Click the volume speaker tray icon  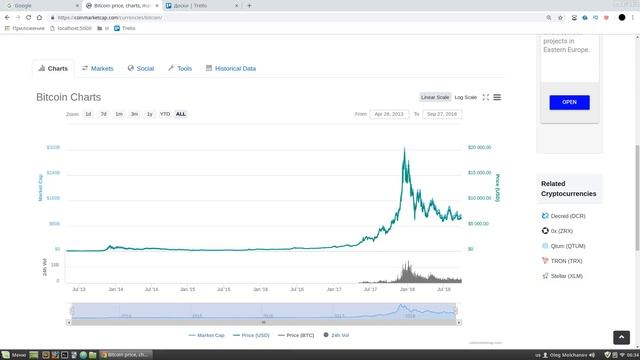[592, 355]
